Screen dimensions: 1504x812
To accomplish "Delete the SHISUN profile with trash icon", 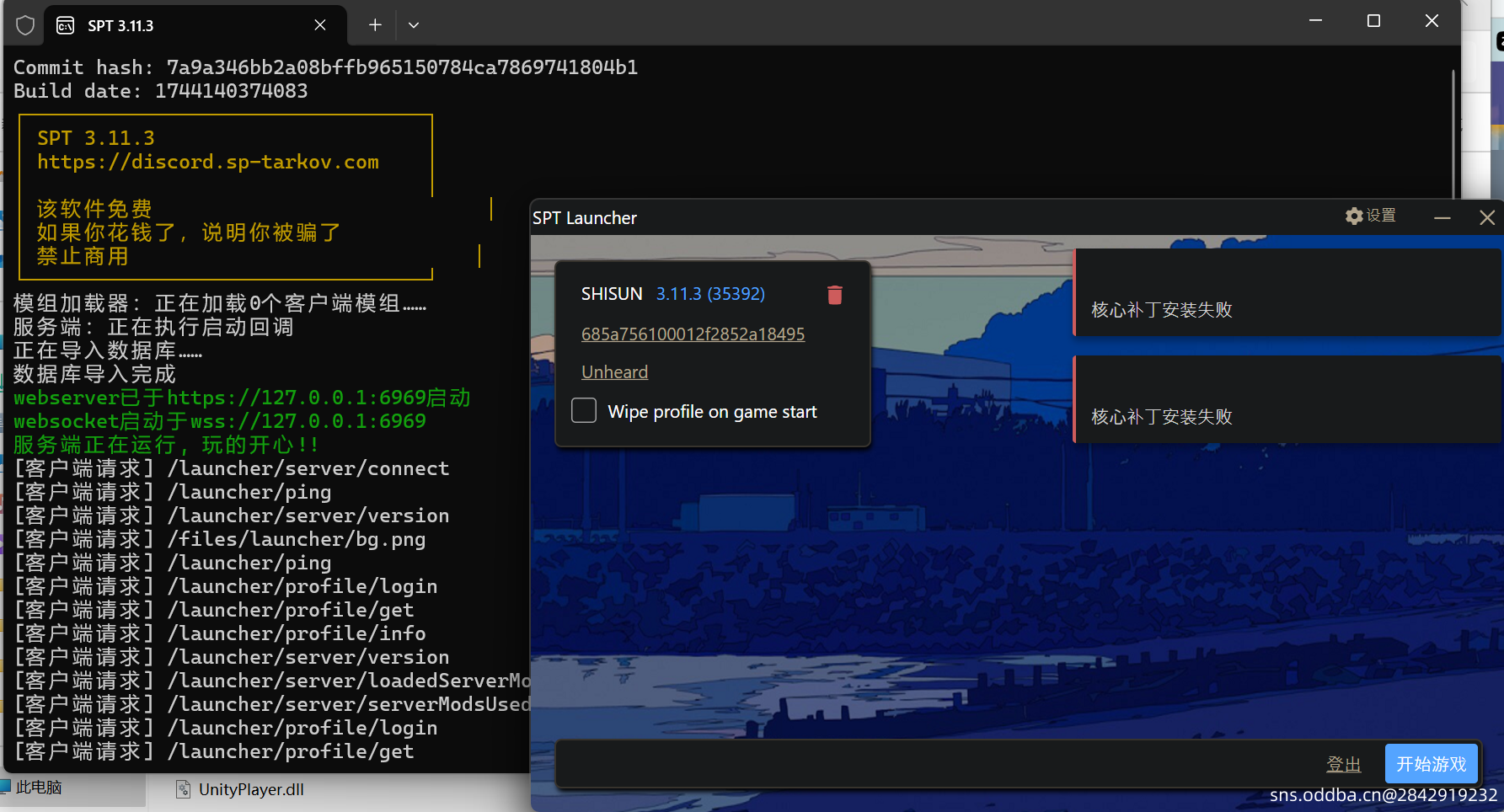I will 834,295.
